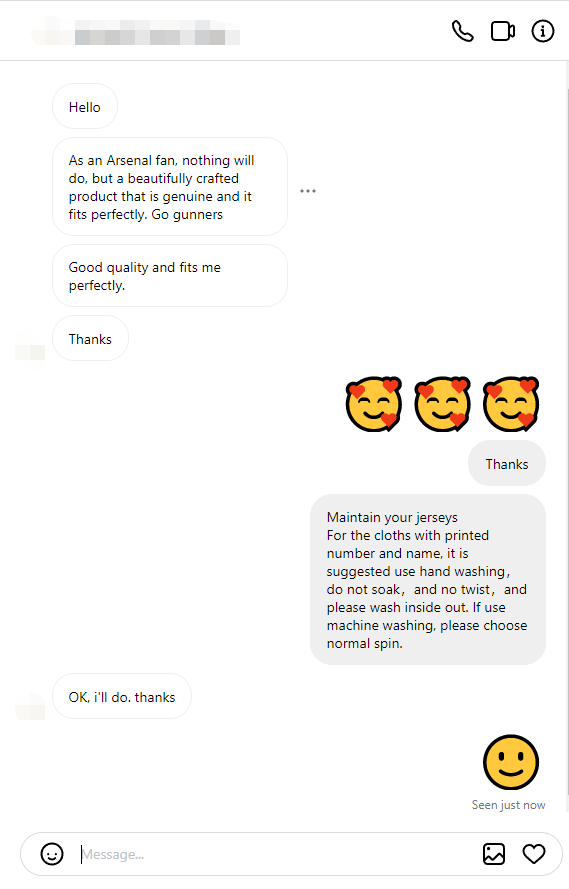Viewport: 569px width, 889px height.
Task: Click the sender avatar beside 'OK, i'll do'
Action: pyautogui.click(x=30, y=706)
